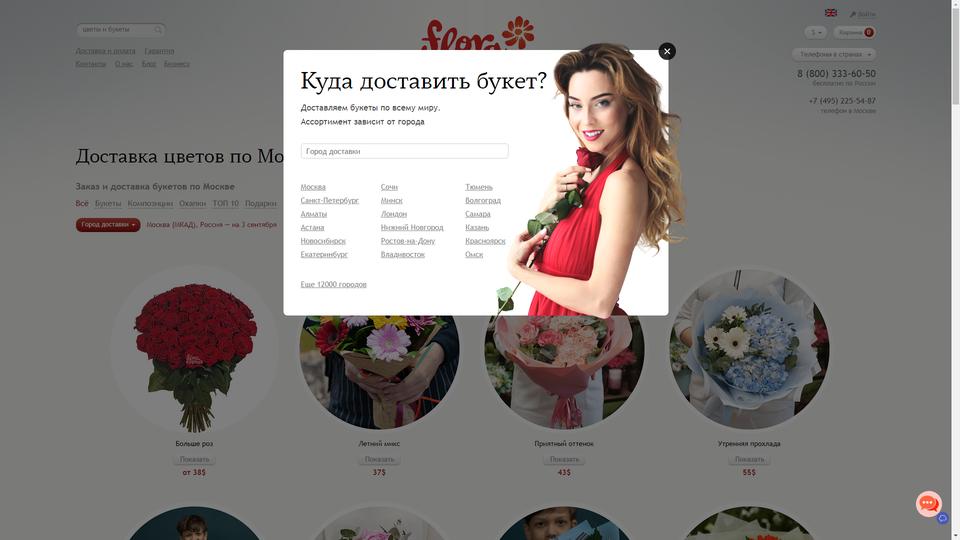The width and height of the screenshot is (960, 540).
Task: Select Омск city link
Action: point(474,255)
